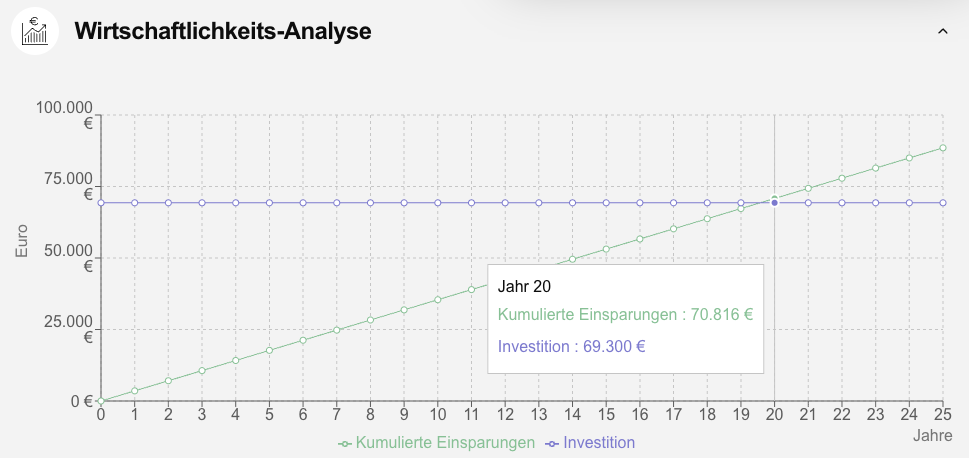Toggle Investition legend entry
Viewport: 969px width, 458px height.
pyautogui.click(x=598, y=442)
